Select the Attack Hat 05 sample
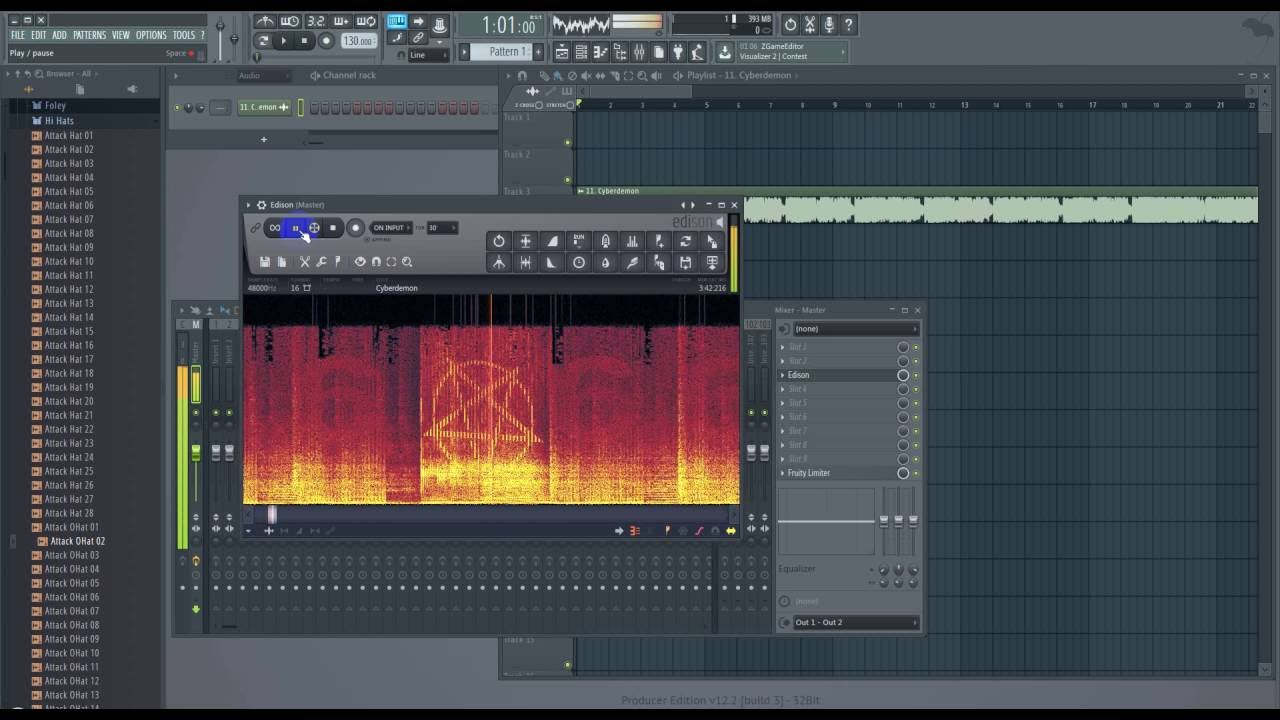This screenshot has height=720, width=1280. pyautogui.click(x=69, y=191)
